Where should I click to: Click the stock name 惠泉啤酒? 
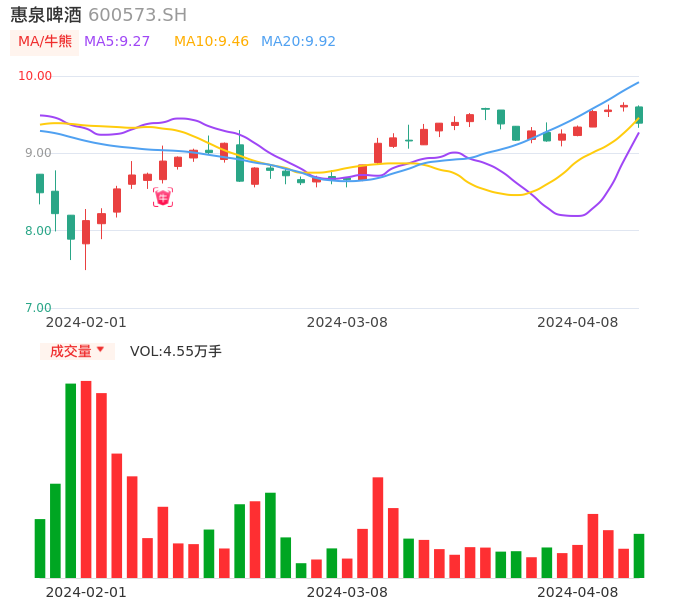click(46, 15)
